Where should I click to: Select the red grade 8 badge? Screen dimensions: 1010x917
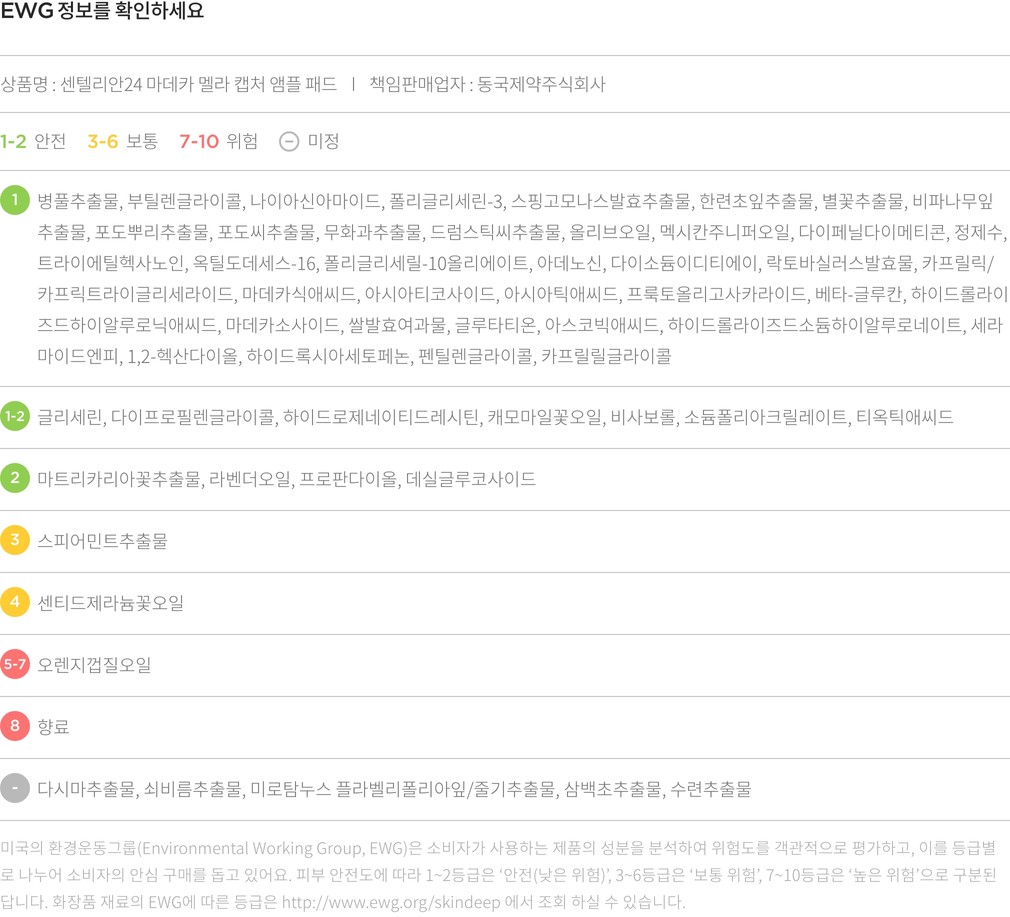pyautogui.click(x=15, y=726)
